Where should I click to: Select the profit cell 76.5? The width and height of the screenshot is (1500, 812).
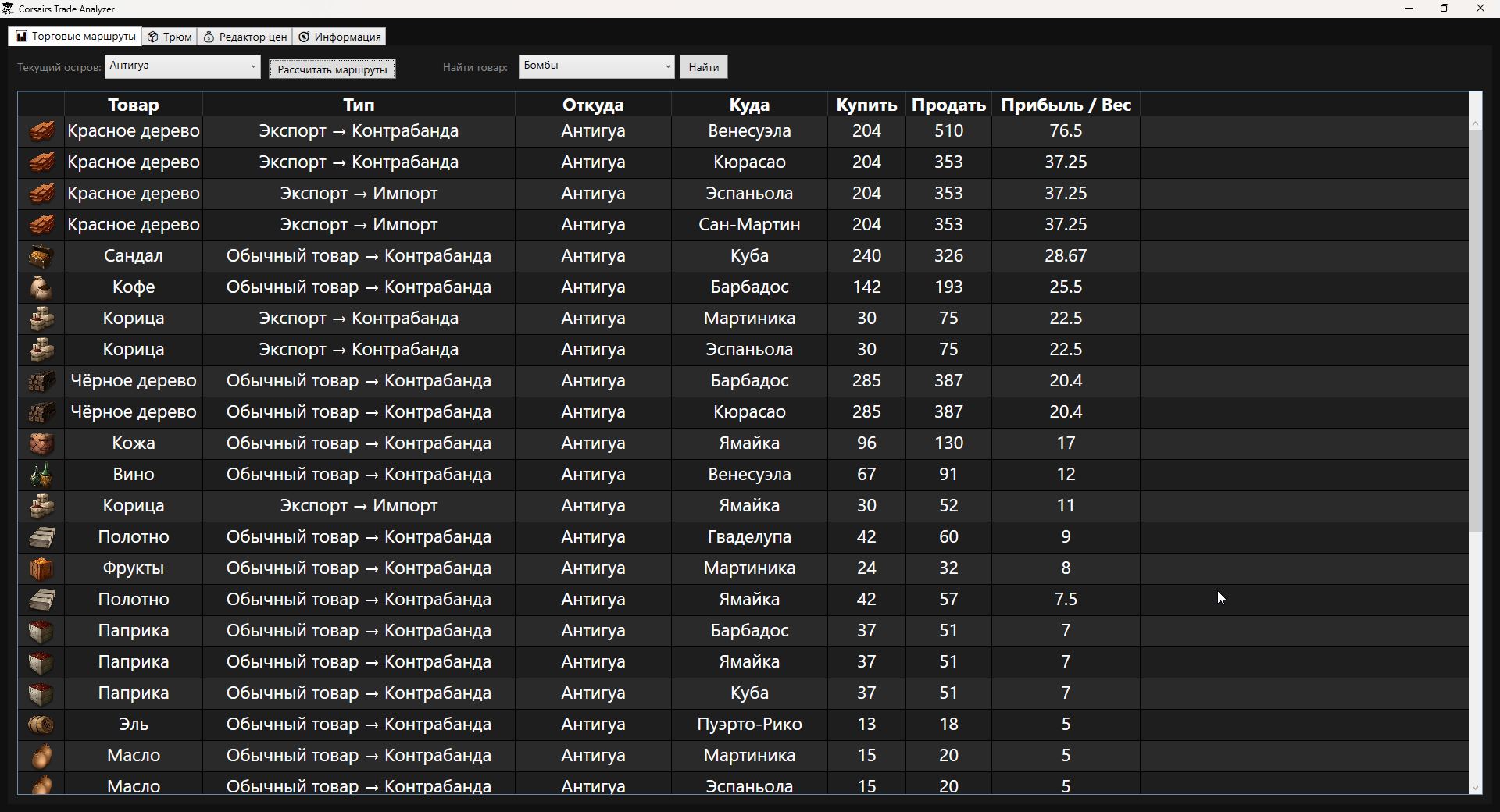point(1066,131)
